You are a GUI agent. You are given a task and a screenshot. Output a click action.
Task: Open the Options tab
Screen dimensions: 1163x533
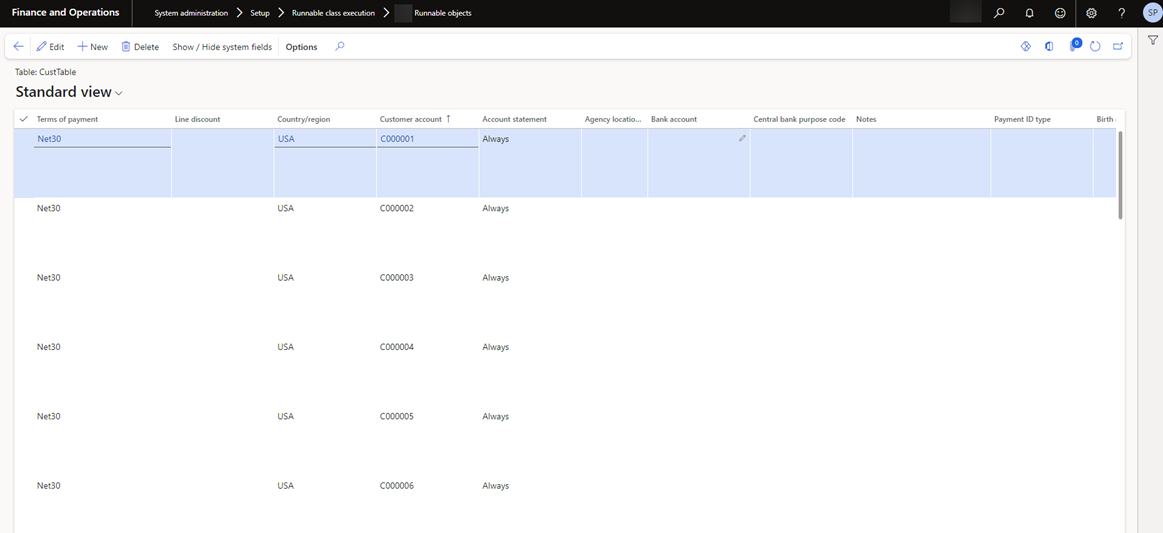(301, 47)
